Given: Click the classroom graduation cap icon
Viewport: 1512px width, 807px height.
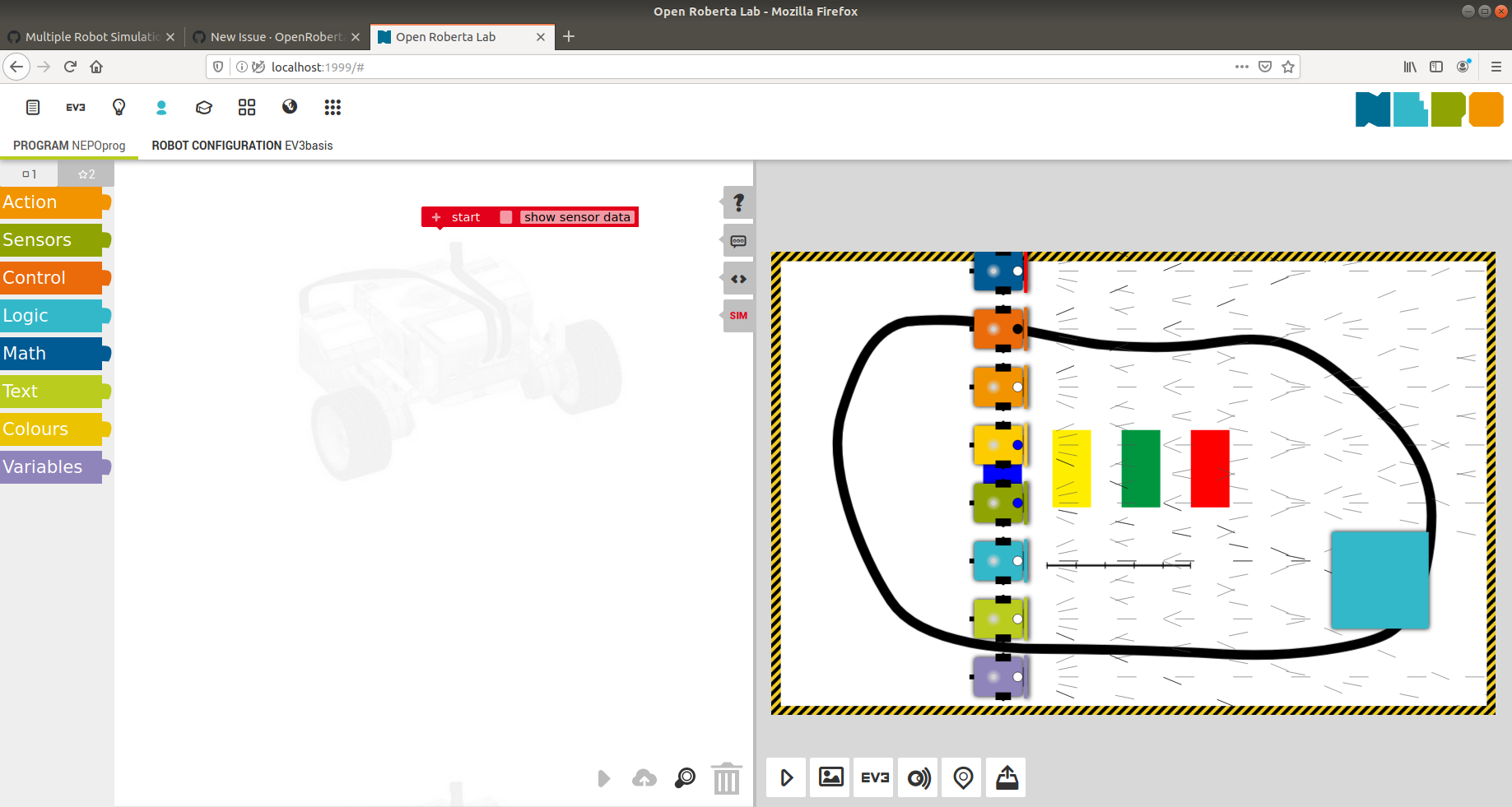Looking at the screenshot, I should pos(203,107).
